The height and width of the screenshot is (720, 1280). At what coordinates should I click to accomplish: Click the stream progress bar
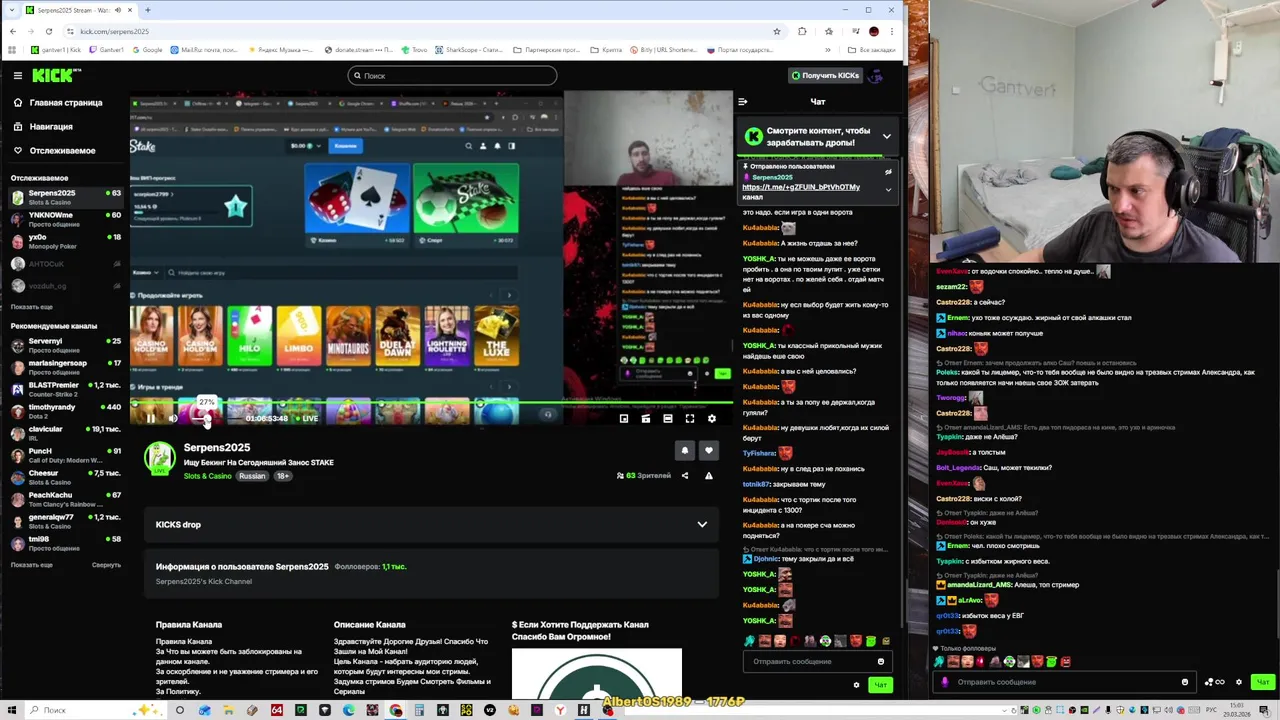431,404
